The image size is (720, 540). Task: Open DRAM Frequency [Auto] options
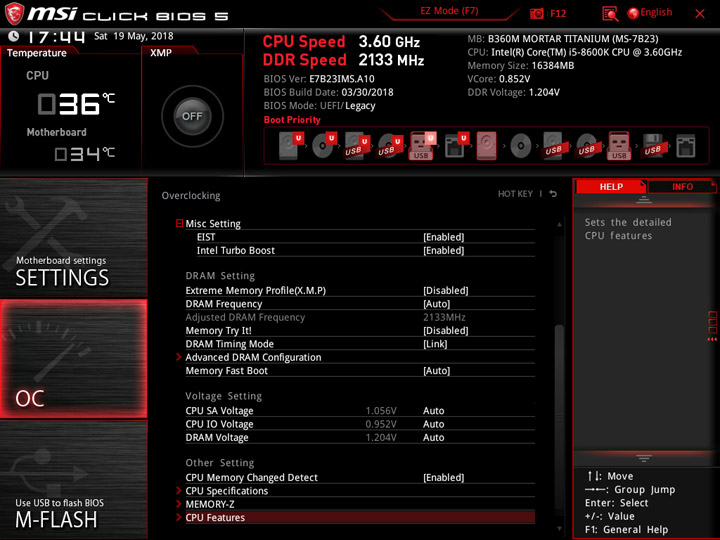click(437, 304)
